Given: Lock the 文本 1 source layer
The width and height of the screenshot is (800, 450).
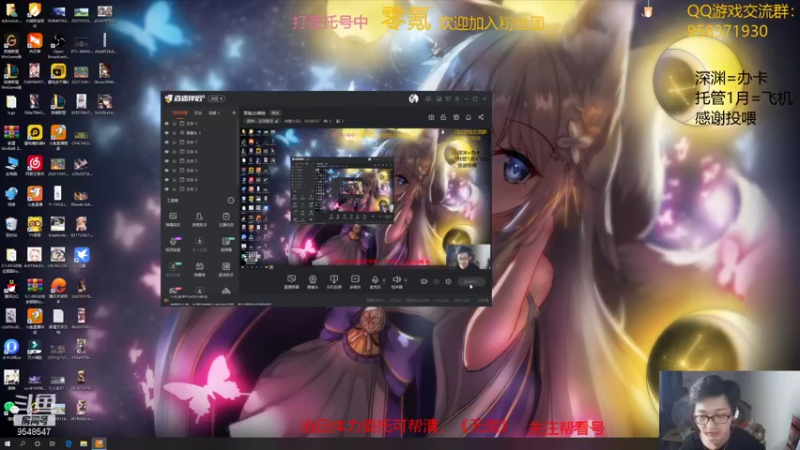Looking at the screenshot, I should 174,123.
